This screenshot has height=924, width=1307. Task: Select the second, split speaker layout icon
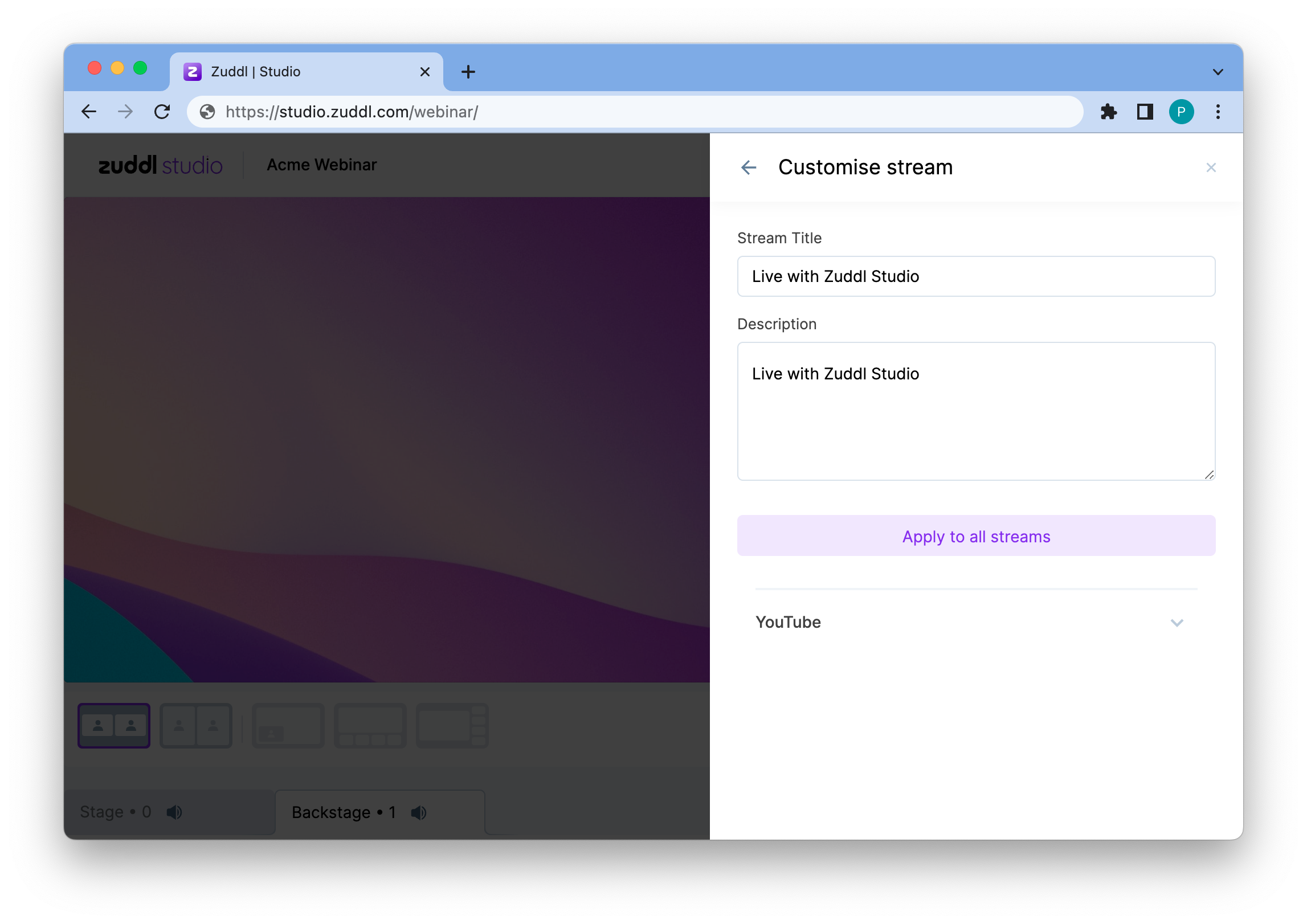(x=196, y=725)
